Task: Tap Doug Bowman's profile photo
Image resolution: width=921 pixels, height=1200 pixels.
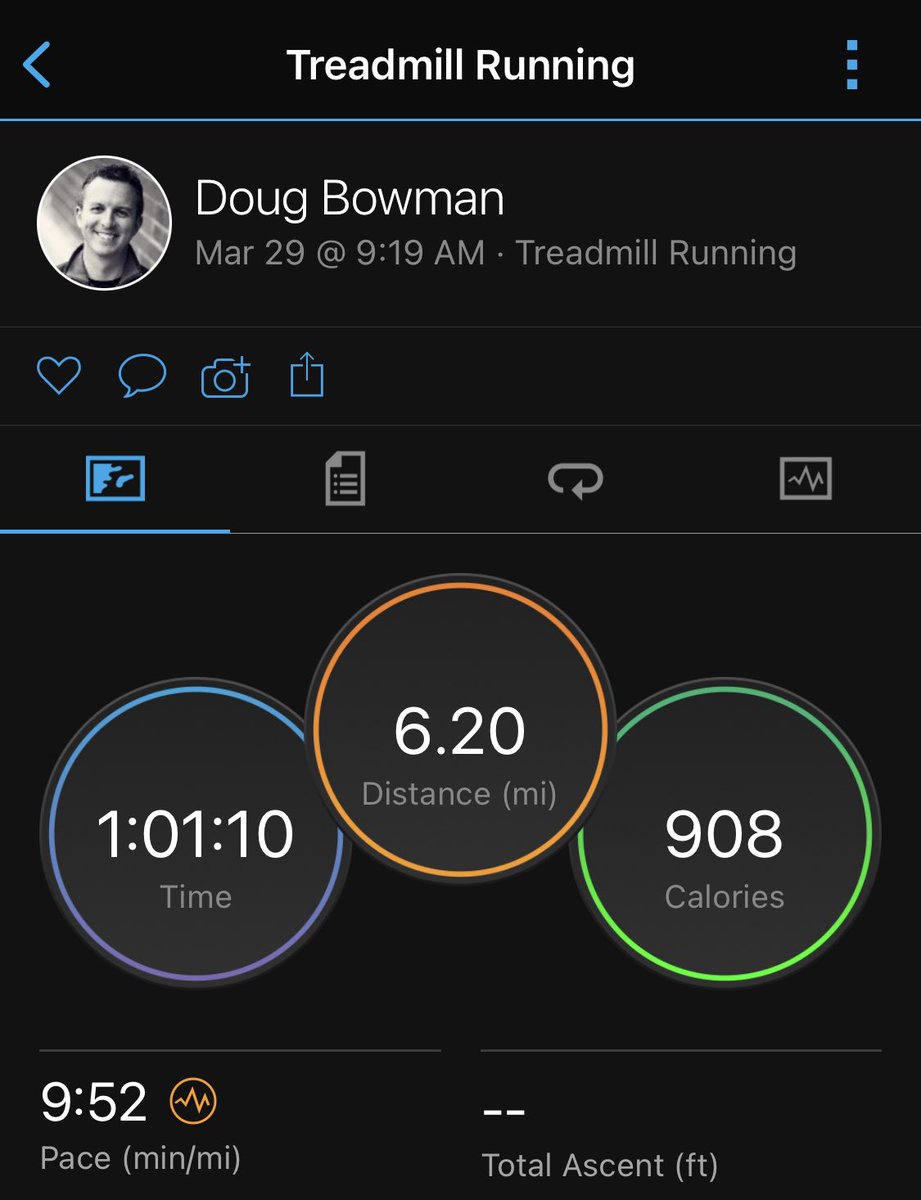Action: coord(103,223)
